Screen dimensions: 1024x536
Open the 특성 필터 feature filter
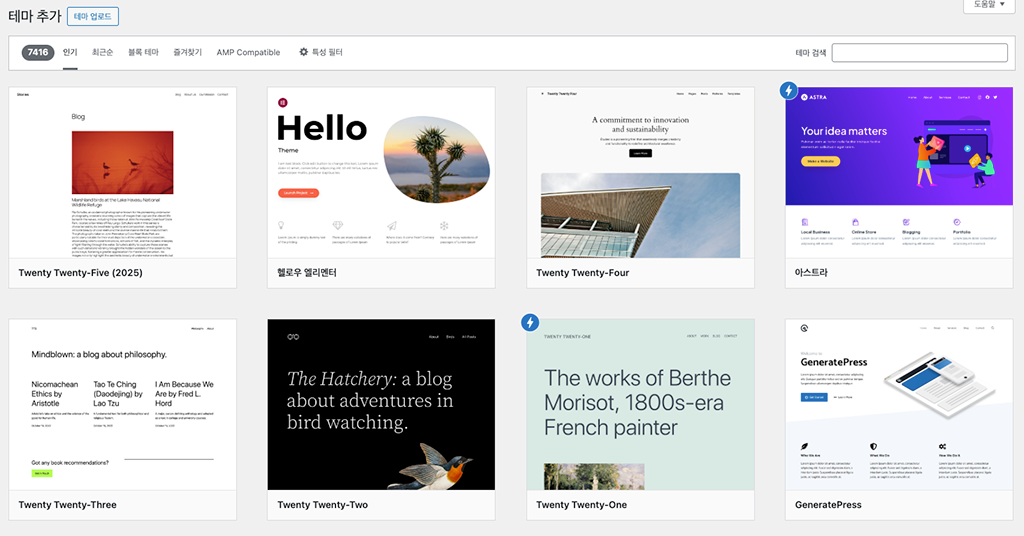tap(321, 52)
